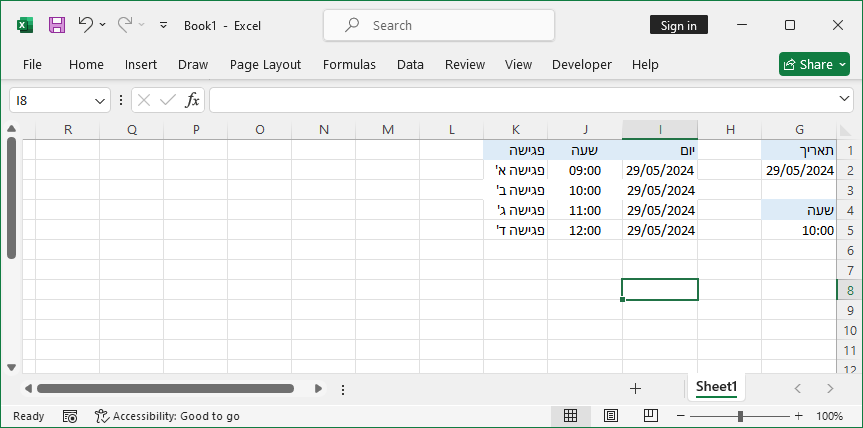Click the Insert Function fx icon
Image resolution: width=863 pixels, height=428 pixels.
[193, 100]
